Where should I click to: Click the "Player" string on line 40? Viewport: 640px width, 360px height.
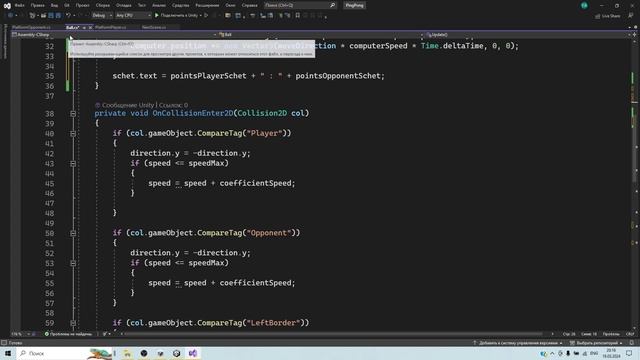coord(264,133)
